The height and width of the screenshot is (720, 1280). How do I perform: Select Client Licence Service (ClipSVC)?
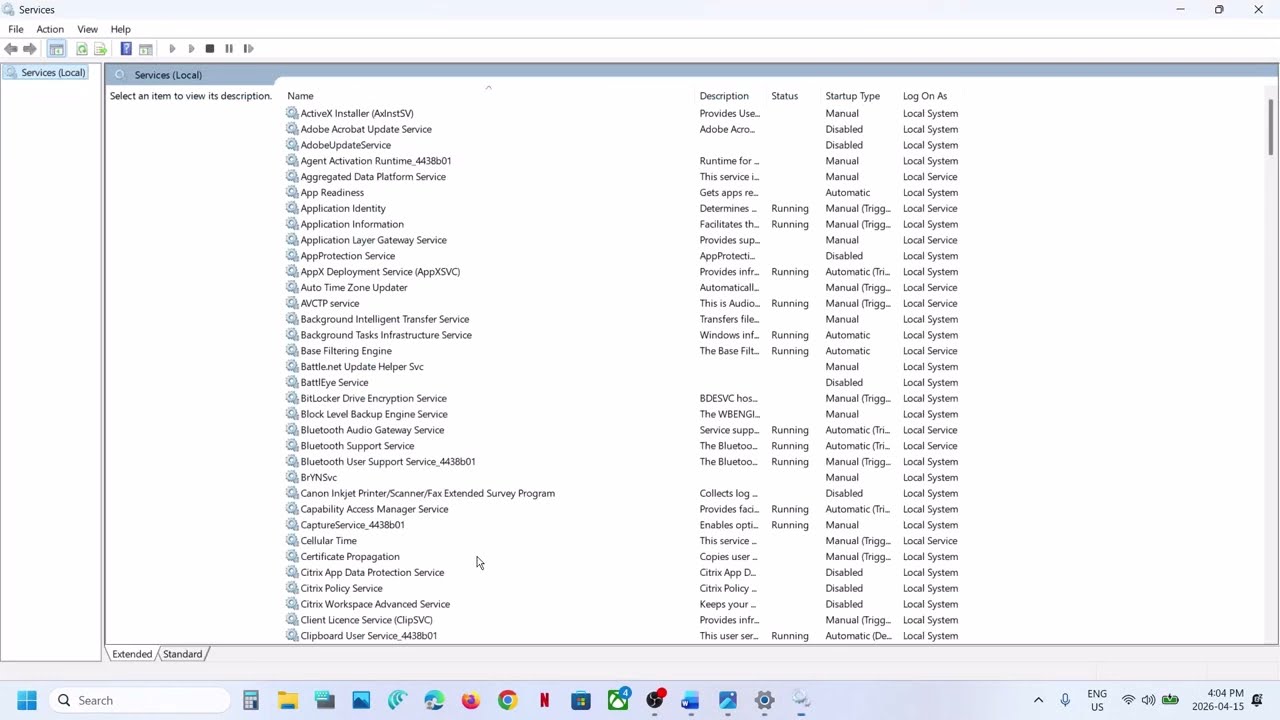tap(366, 620)
